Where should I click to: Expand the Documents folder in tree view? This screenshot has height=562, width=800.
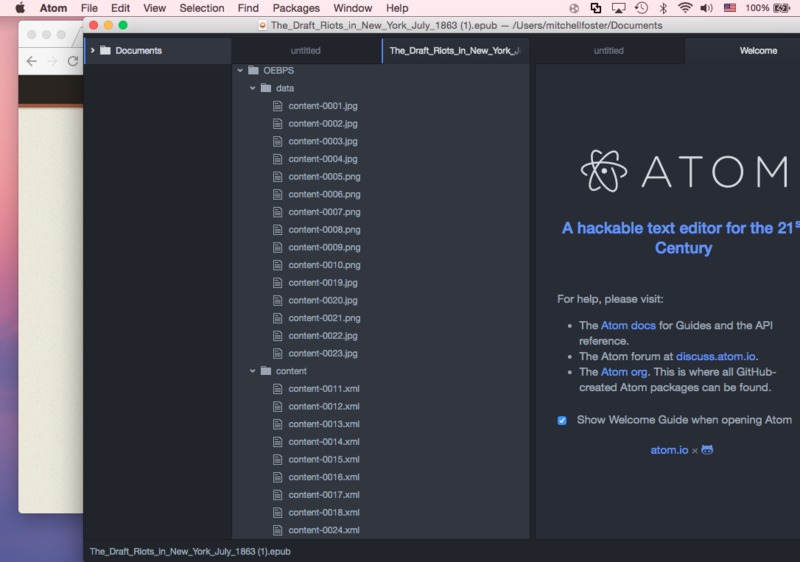point(93,50)
